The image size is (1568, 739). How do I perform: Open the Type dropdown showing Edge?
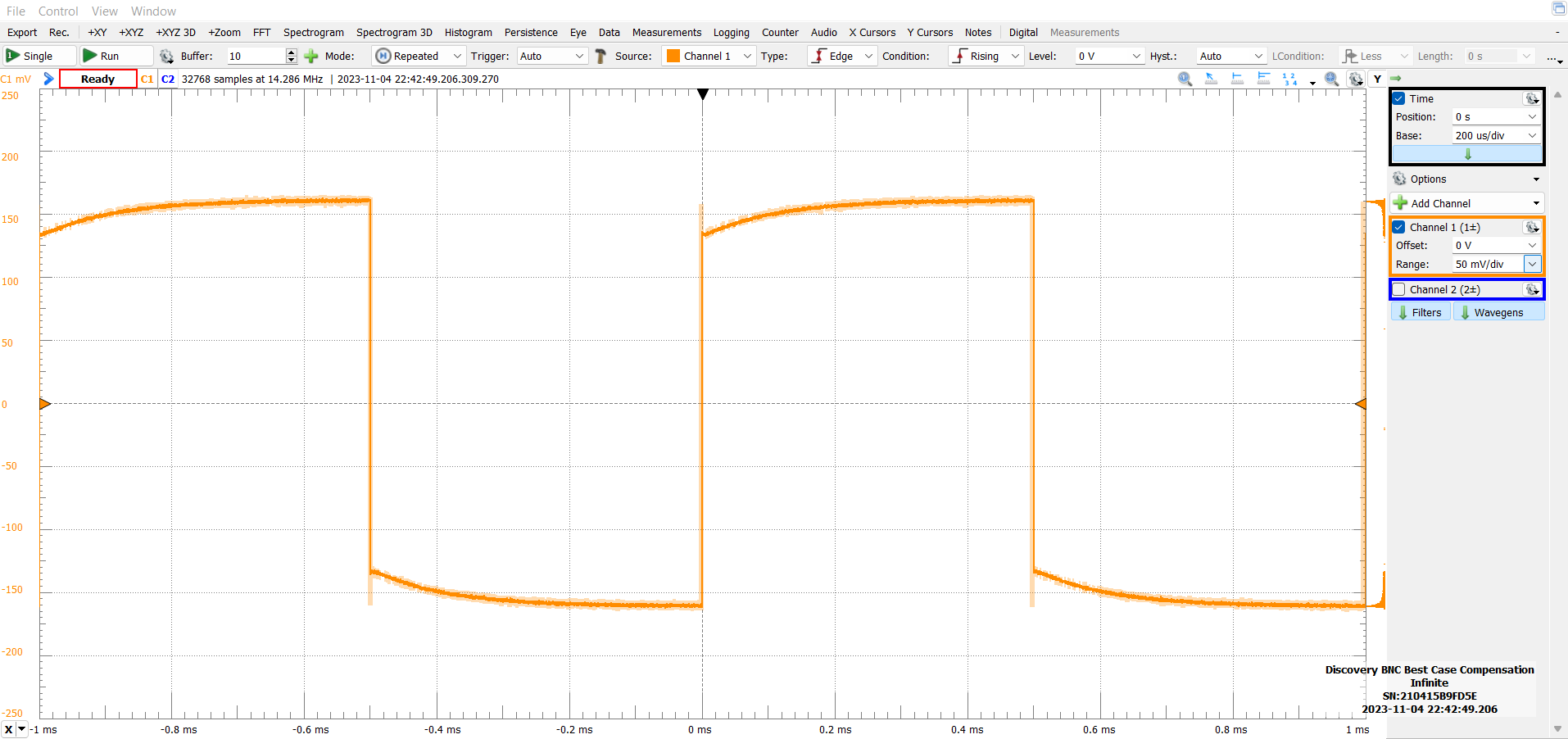click(841, 56)
